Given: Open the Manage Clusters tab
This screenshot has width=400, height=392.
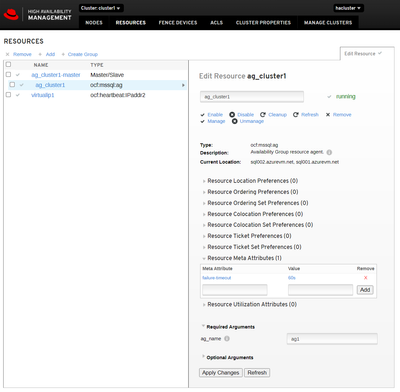Looking at the screenshot, I should [328, 23].
